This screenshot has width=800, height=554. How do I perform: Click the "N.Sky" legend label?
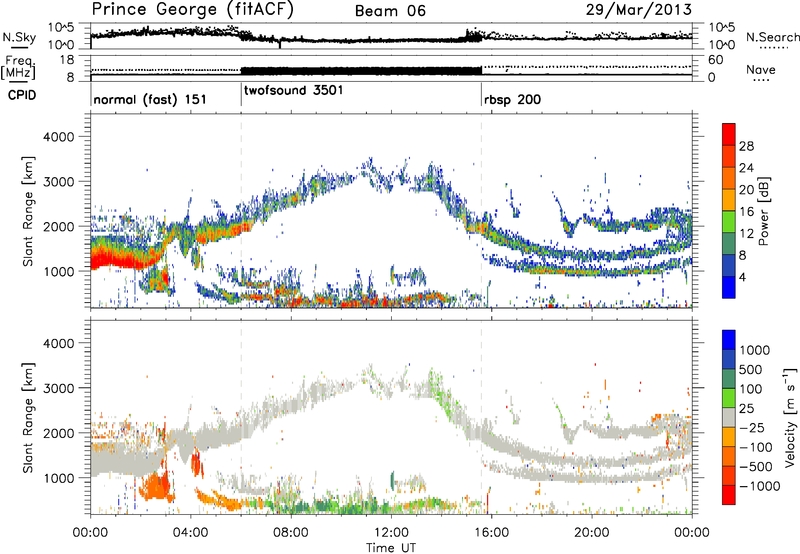[x=19, y=37]
